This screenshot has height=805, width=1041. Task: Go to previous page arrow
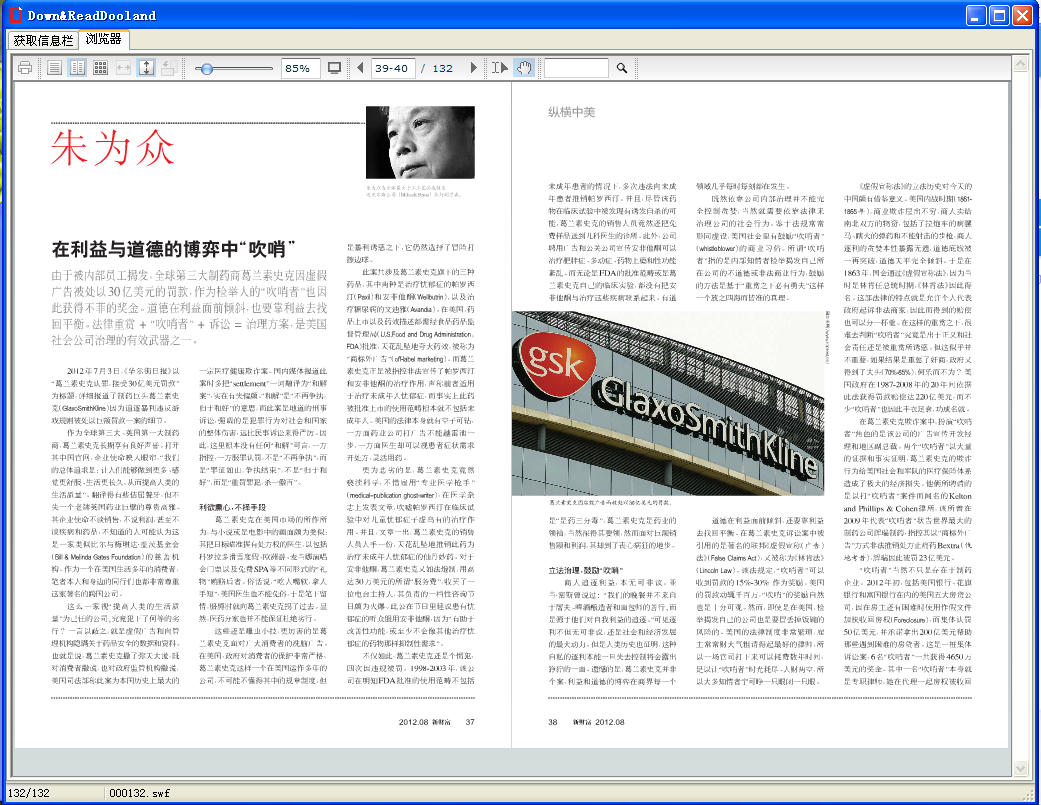click(360, 68)
